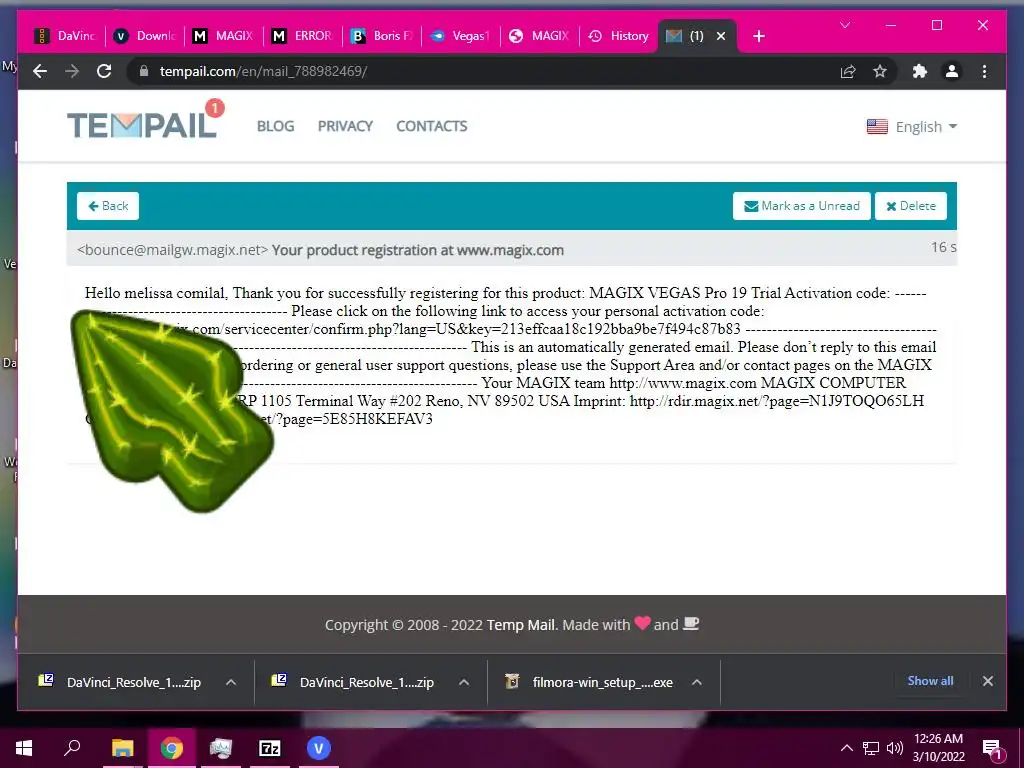Switch to the Download tab

coord(146,36)
